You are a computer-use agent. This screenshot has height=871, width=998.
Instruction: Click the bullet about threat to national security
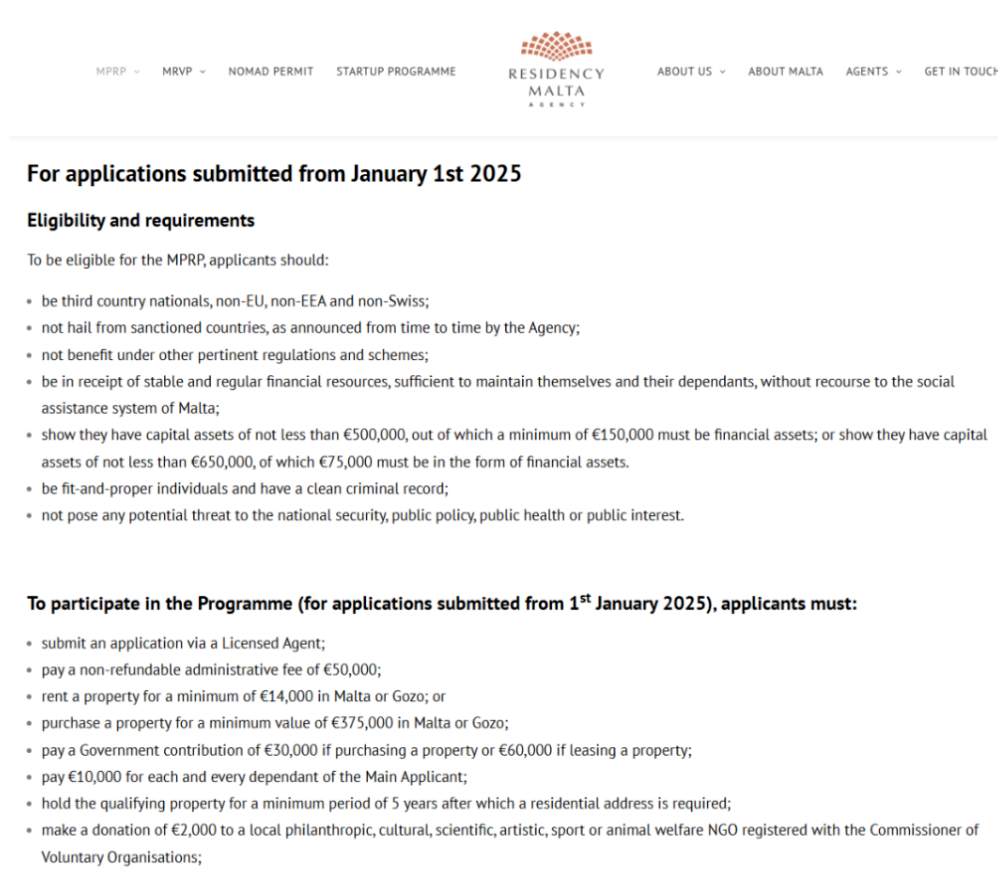(x=363, y=516)
